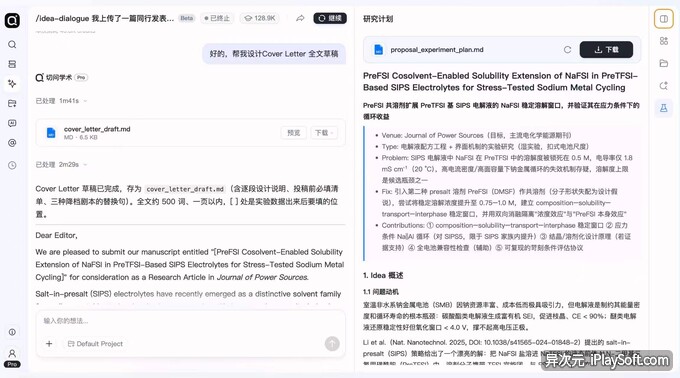The height and width of the screenshot is (378, 680).
Task: Click the 已终止 status badge
Action: coord(217,18)
